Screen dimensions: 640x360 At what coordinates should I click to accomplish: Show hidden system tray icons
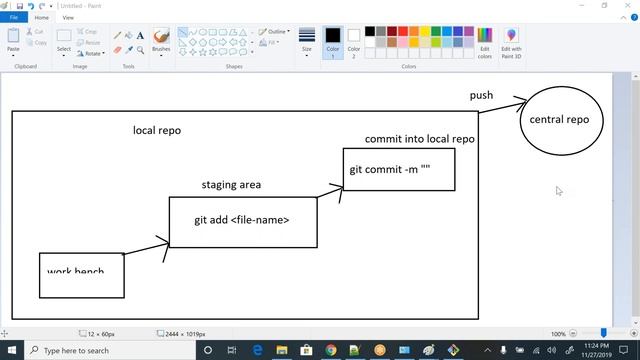[x=487, y=350]
